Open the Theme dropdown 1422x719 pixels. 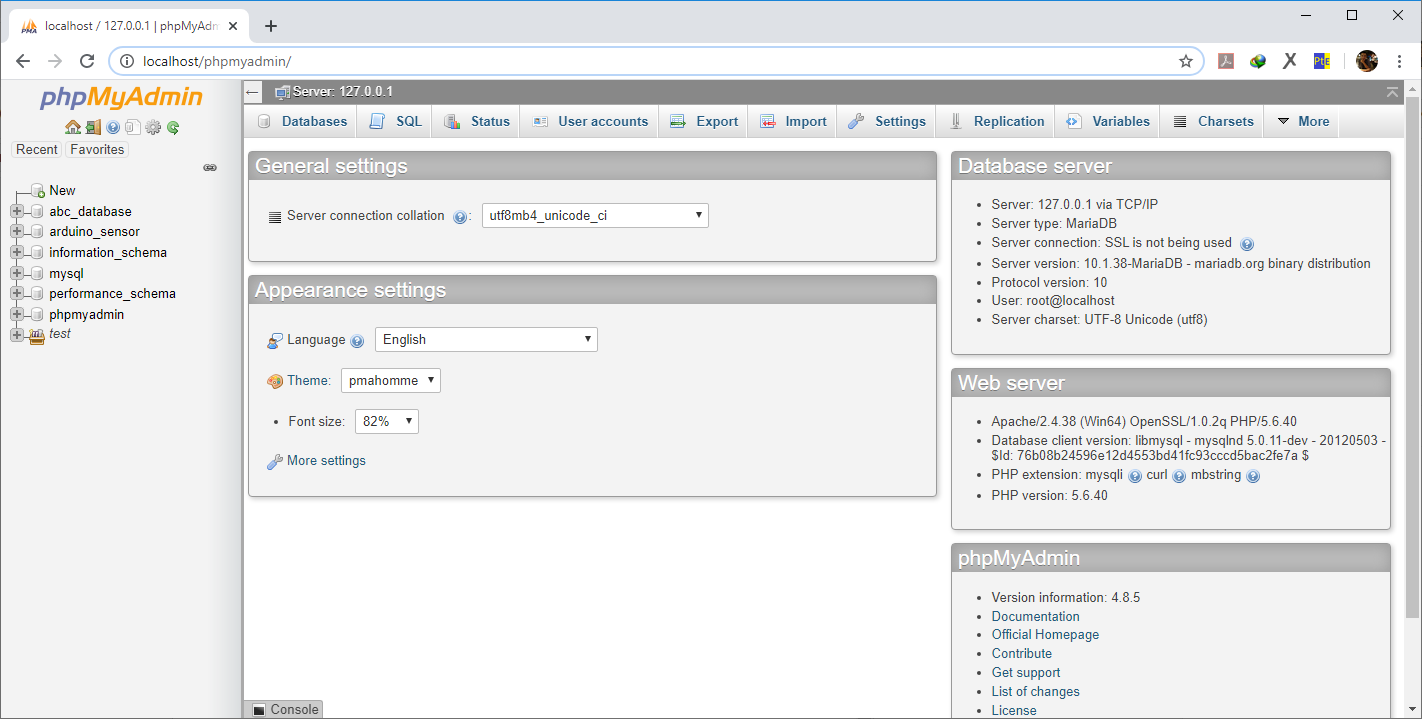390,380
